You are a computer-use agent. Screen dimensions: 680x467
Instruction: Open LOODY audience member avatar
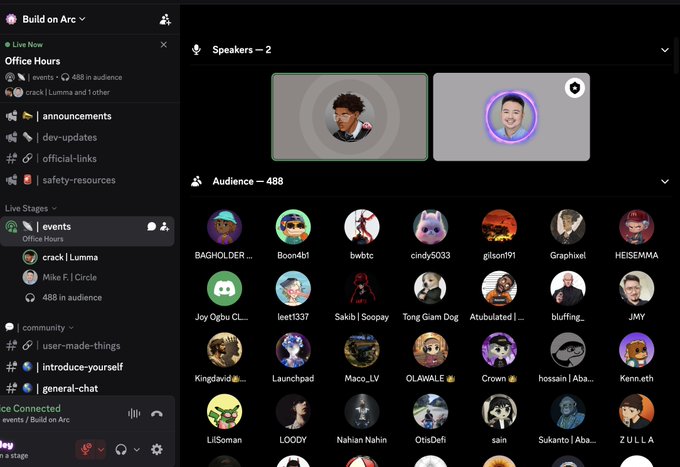pos(293,411)
